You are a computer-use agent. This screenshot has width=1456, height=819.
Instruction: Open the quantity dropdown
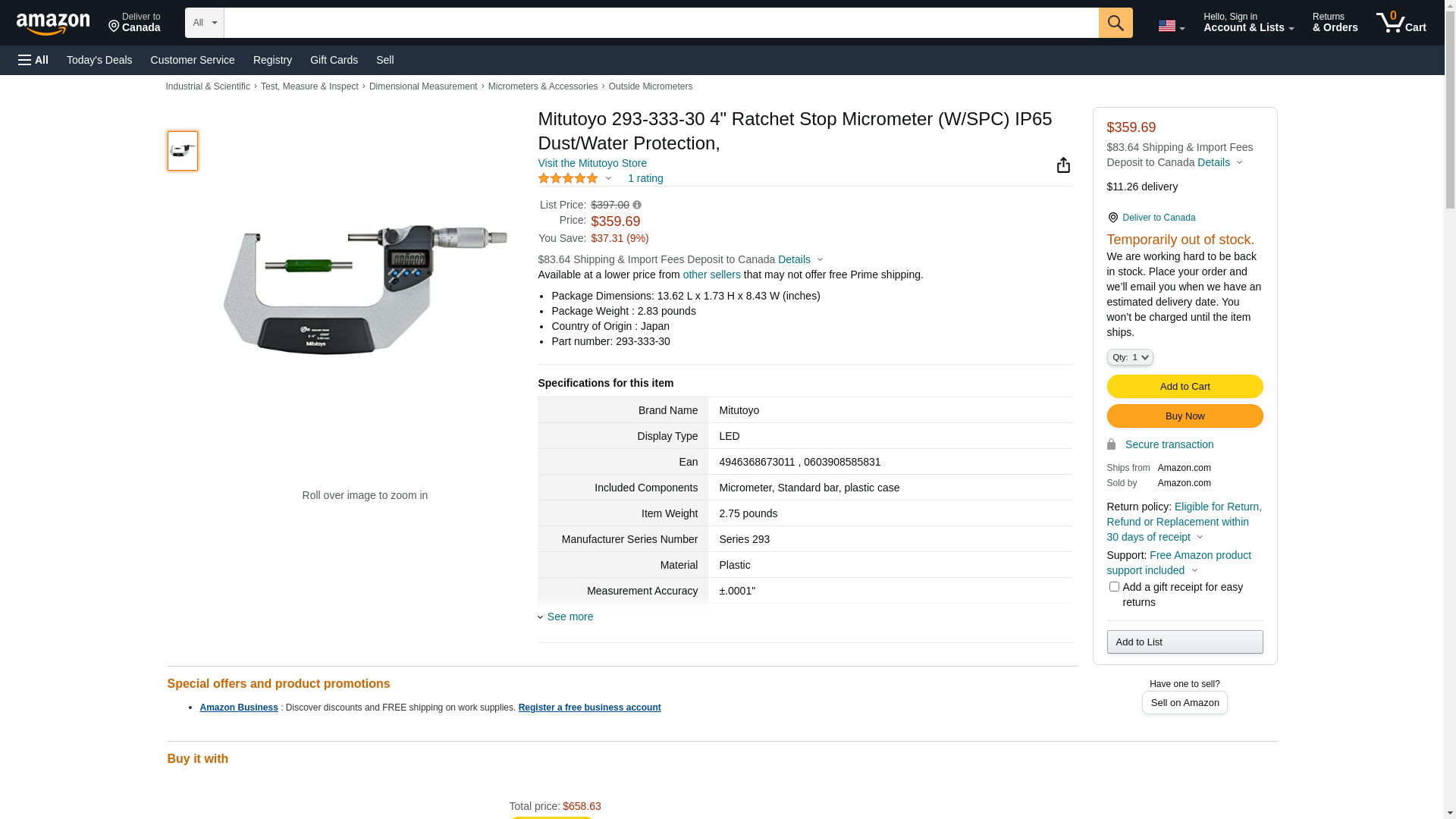[x=1129, y=357]
